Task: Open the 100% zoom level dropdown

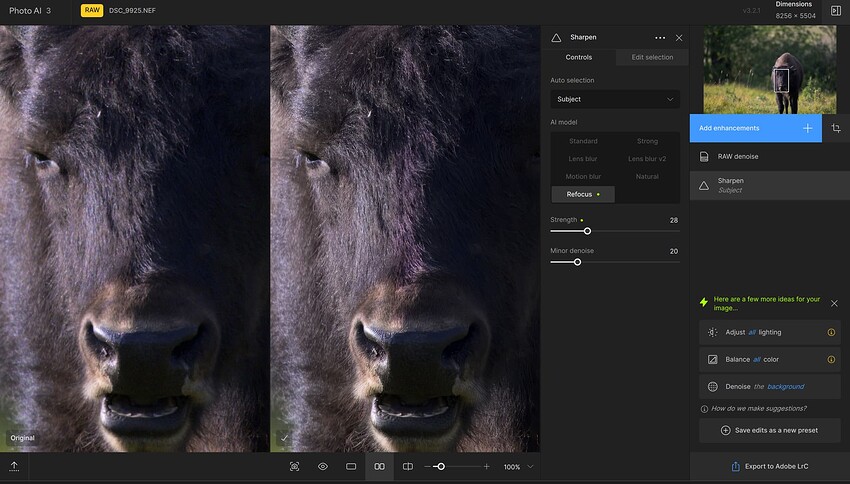Action: [x=518, y=467]
